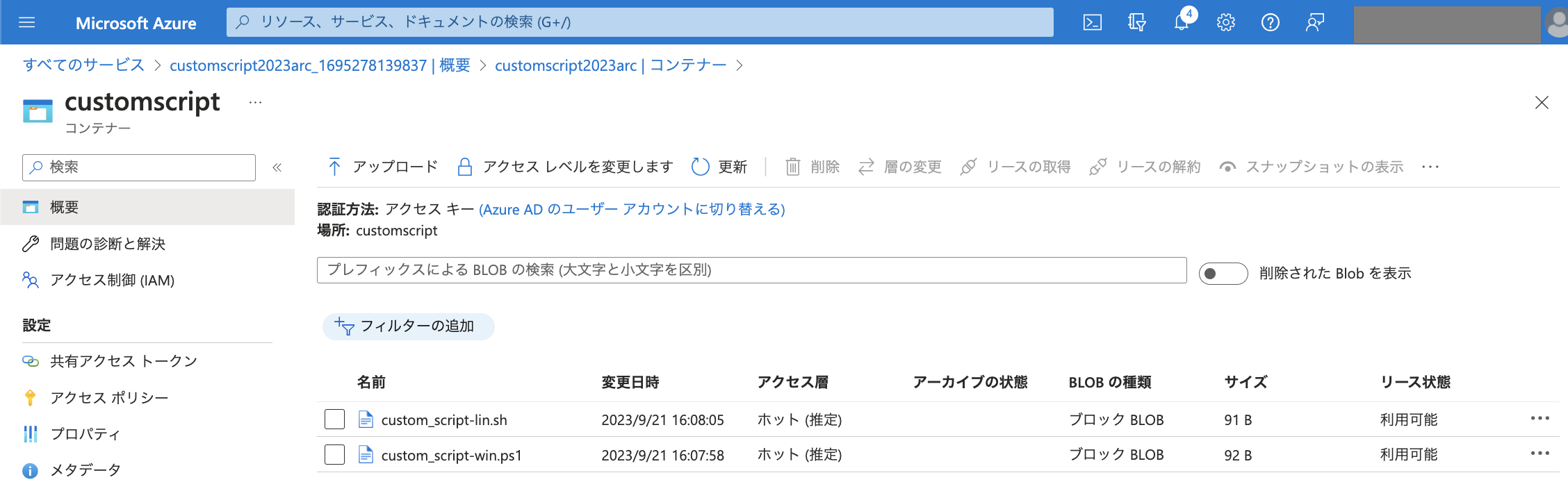Check the custom_script-win.ps1 checkbox
This screenshot has width=1568, height=482.
tap(335, 455)
